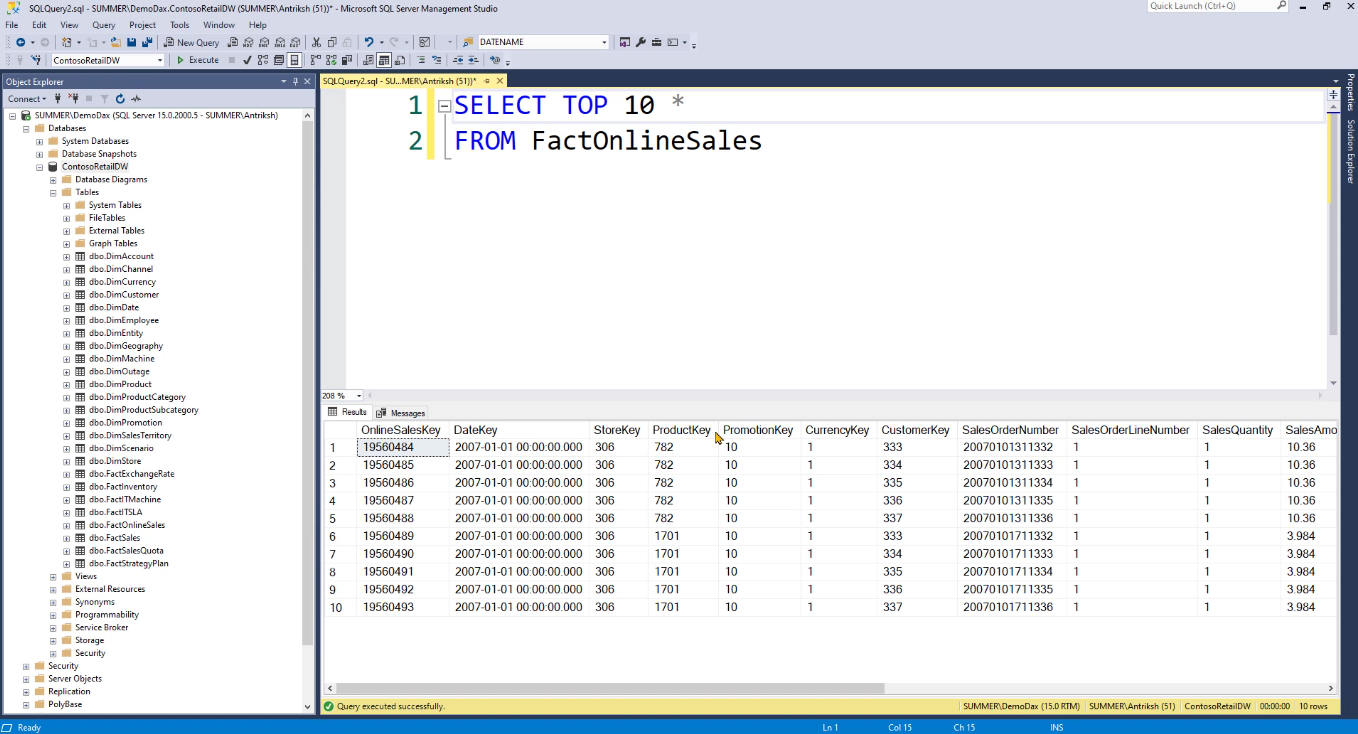Open the Window menu
This screenshot has width=1358, height=734.
coord(219,25)
